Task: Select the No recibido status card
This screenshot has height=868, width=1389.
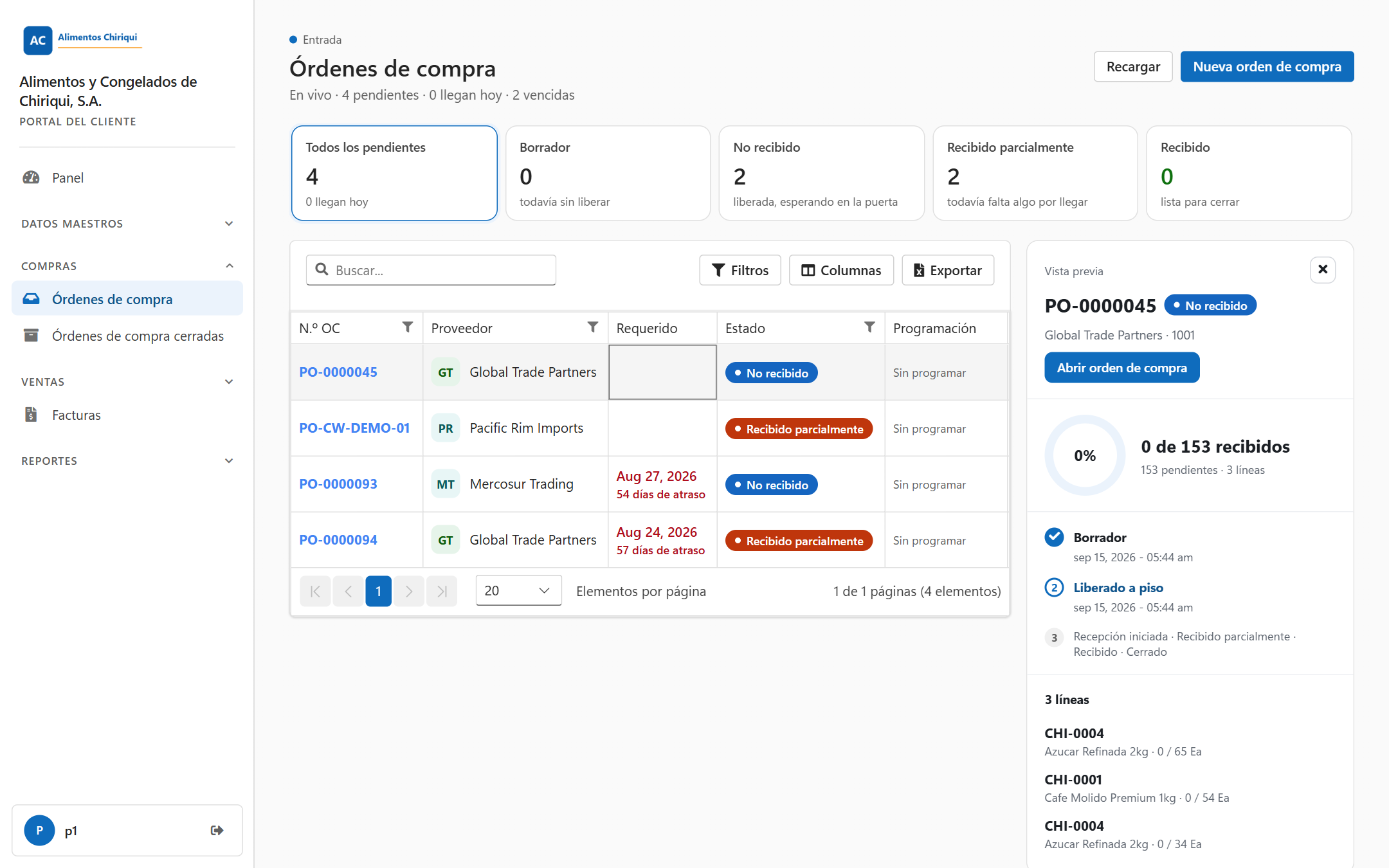Action: pos(821,173)
